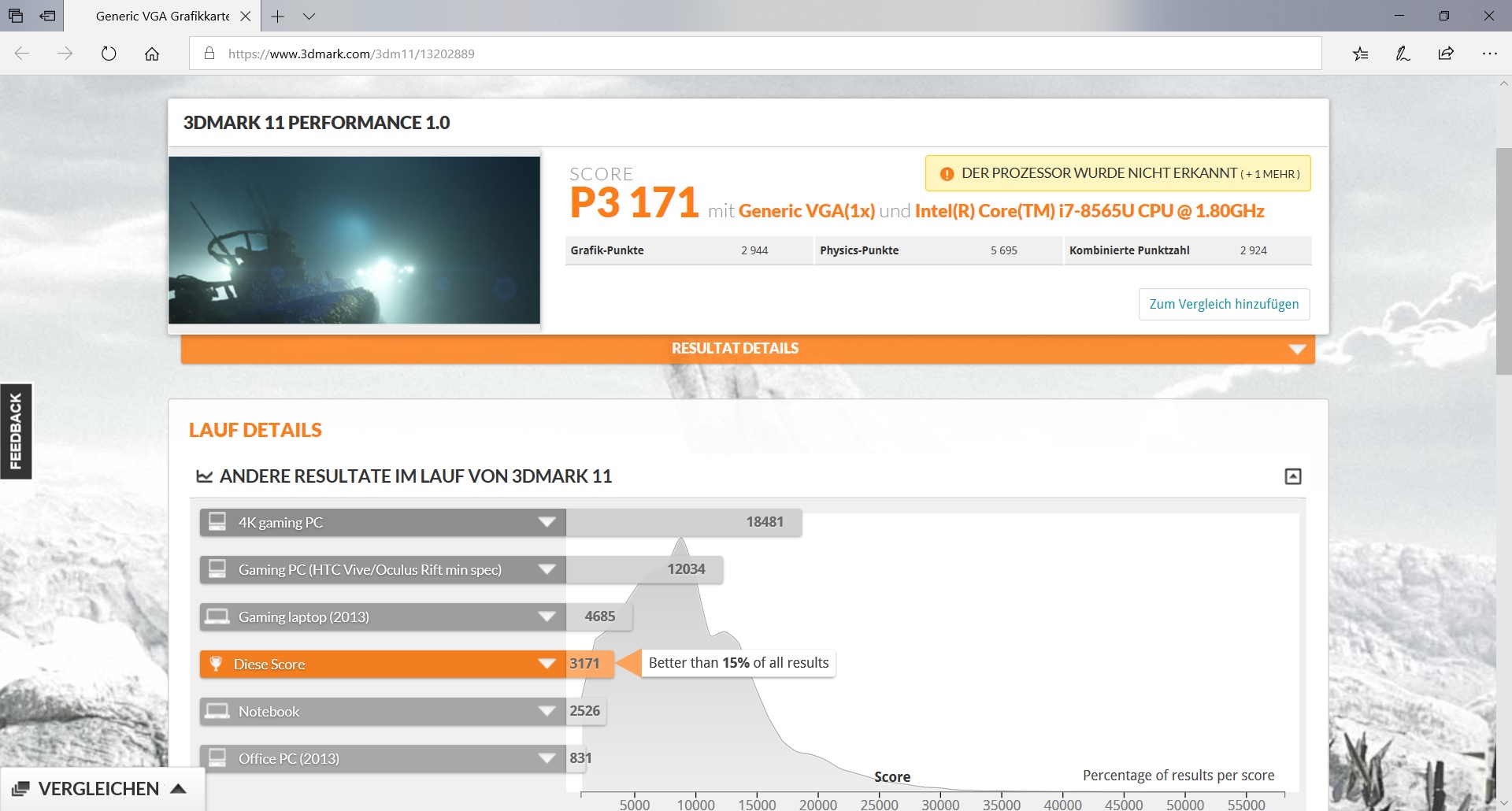Click the Diese Score trophy icon
The image size is (1512, 811).
point(216,664)
